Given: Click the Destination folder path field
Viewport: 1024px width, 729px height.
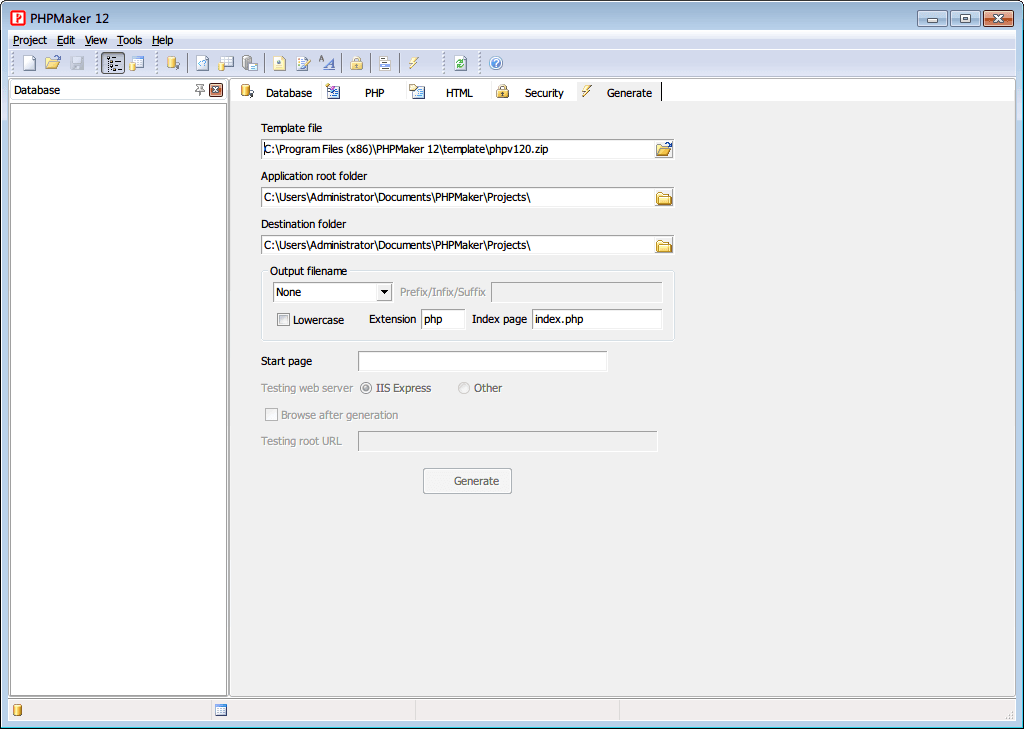Looking at the screenshot, I should click(457, 245).
